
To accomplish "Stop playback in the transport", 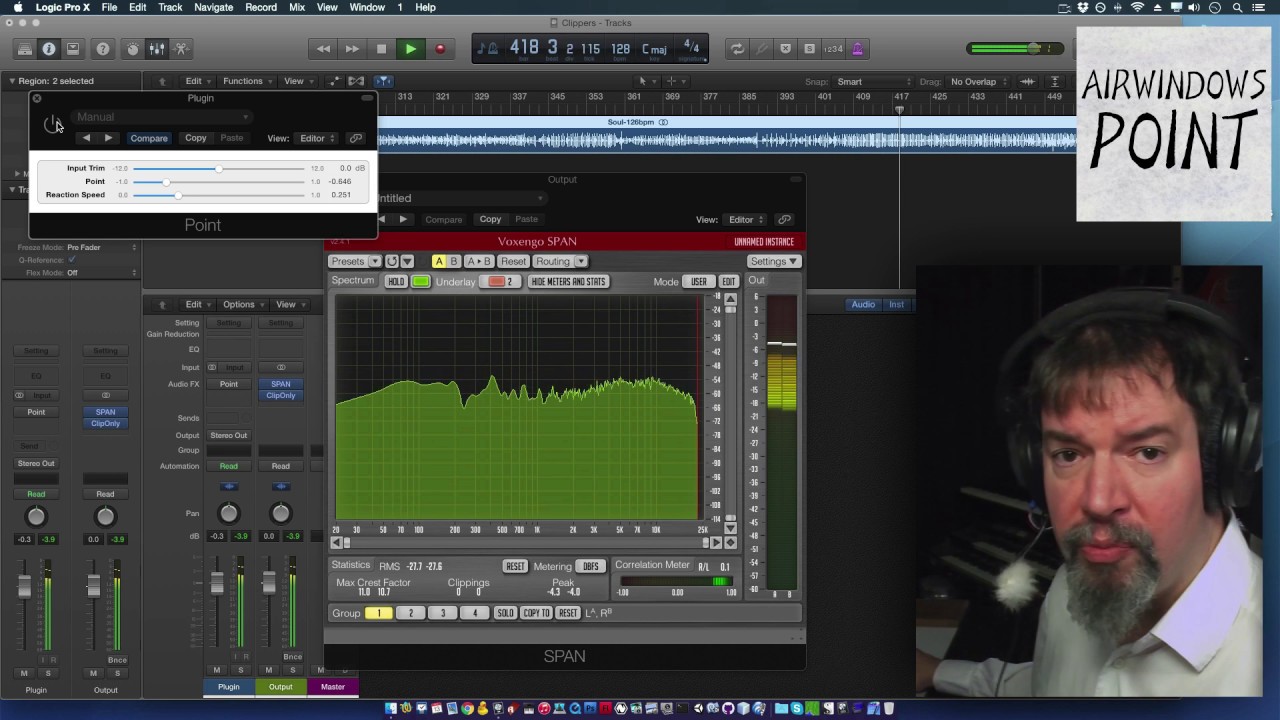I will (381, 49).
